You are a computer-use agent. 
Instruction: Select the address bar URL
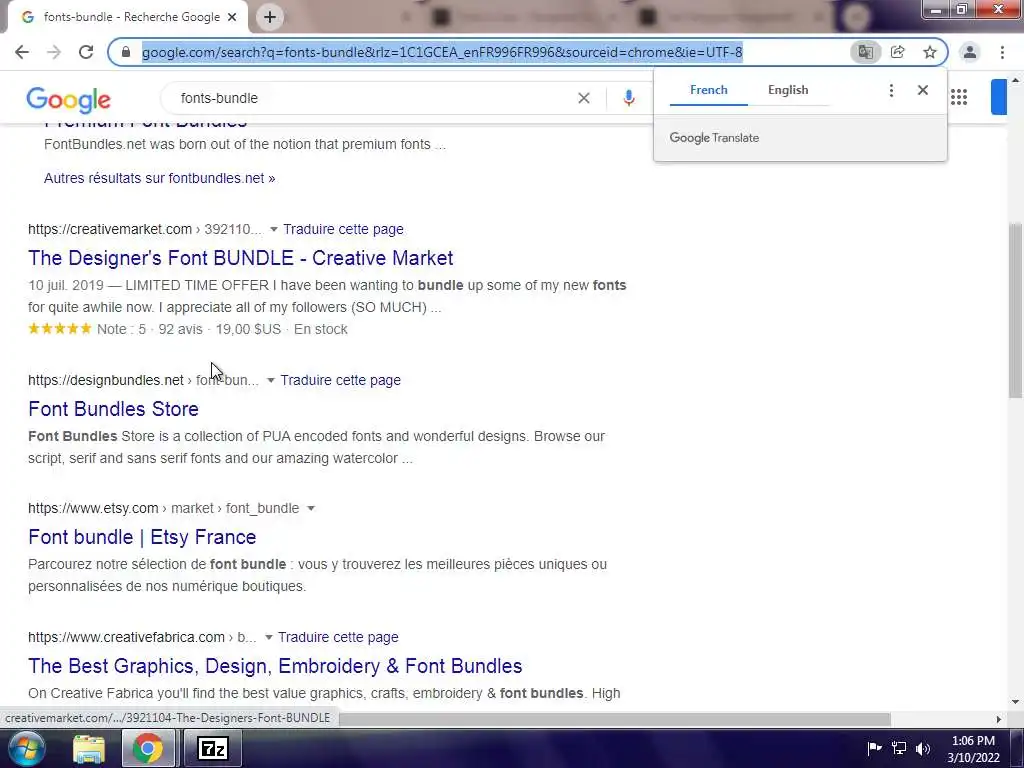coord(442,52)
